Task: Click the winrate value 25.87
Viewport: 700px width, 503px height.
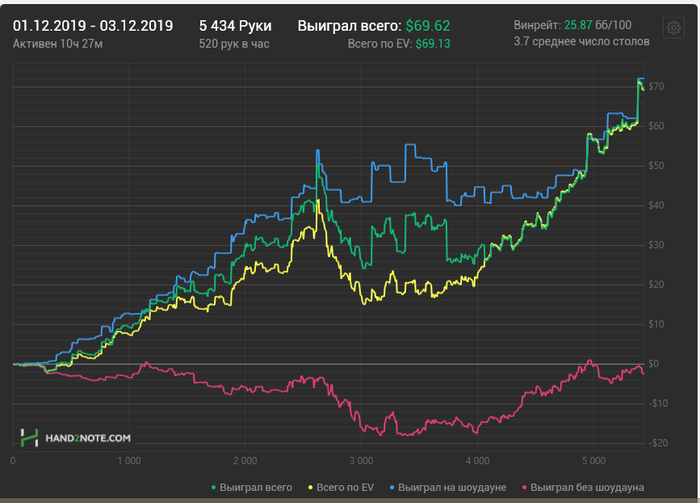Action: (578, 25)
